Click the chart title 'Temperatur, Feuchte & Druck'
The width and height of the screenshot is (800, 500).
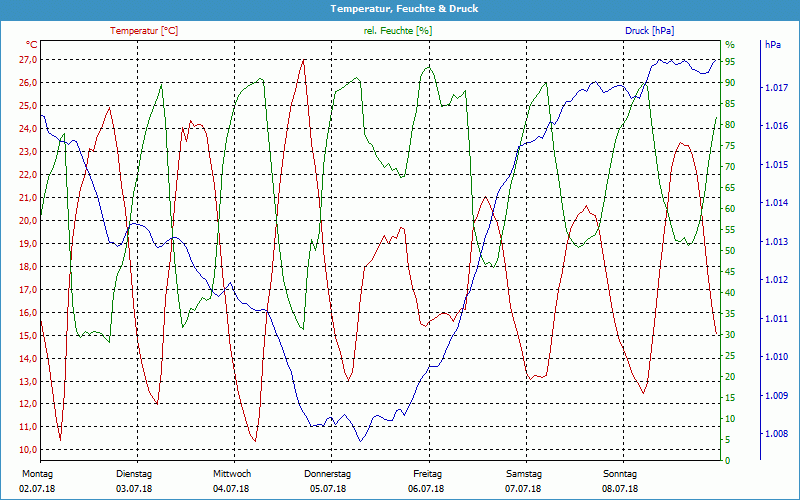[404, 9]
